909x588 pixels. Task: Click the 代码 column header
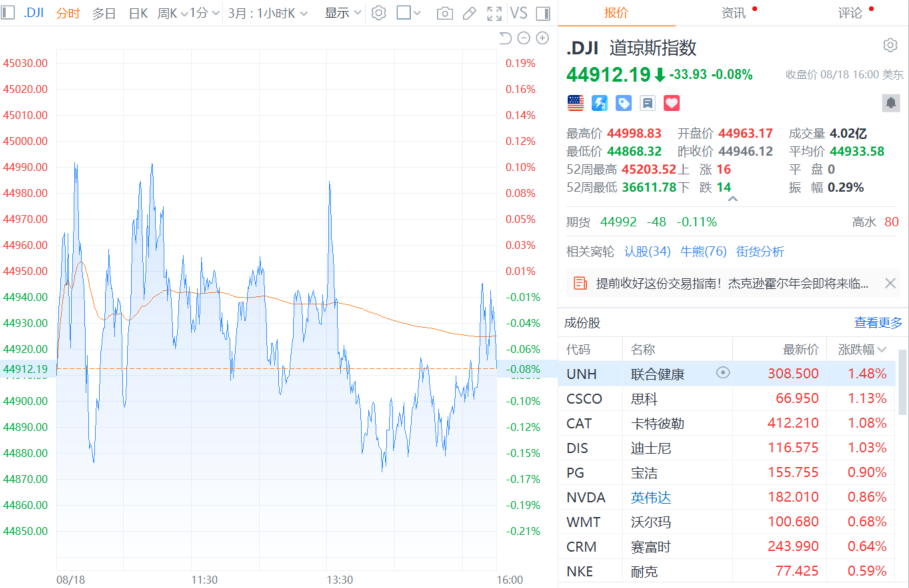(578, 349)
